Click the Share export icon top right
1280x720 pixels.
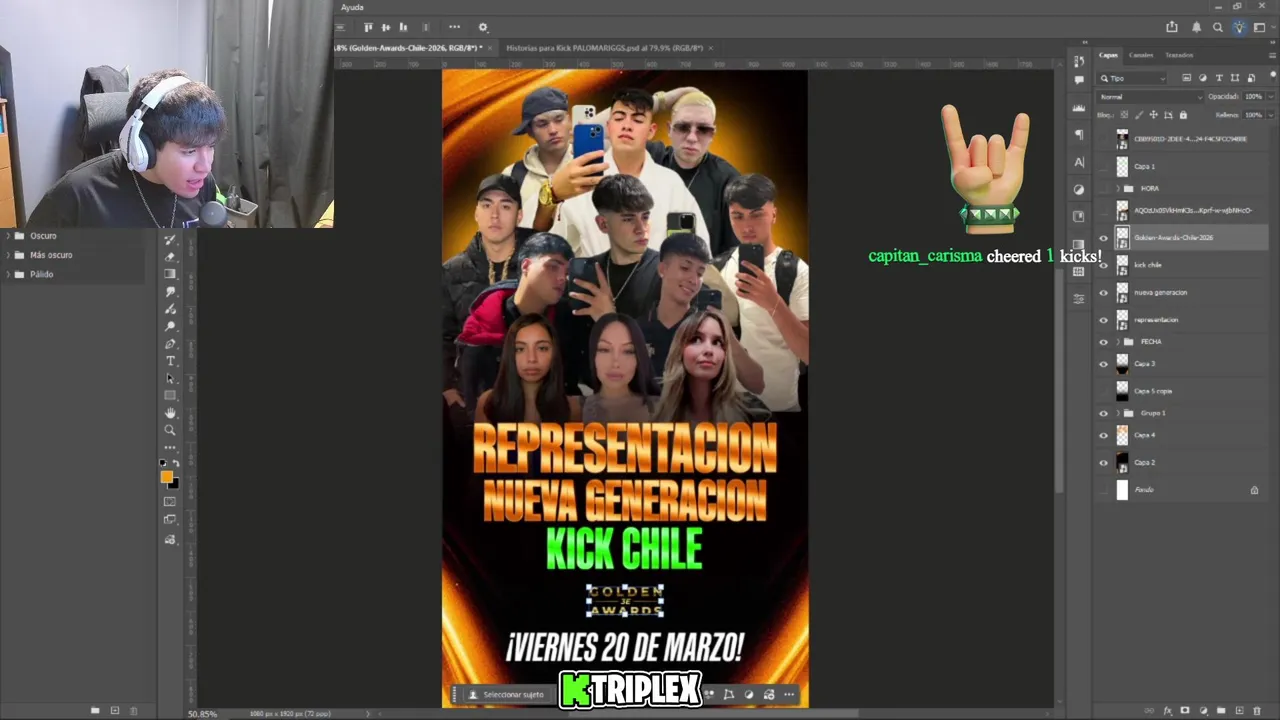[1172, 27]
